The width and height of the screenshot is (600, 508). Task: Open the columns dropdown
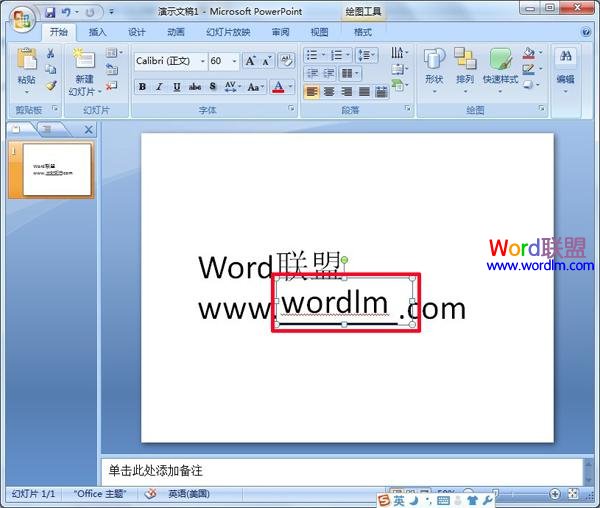(350, 73)
